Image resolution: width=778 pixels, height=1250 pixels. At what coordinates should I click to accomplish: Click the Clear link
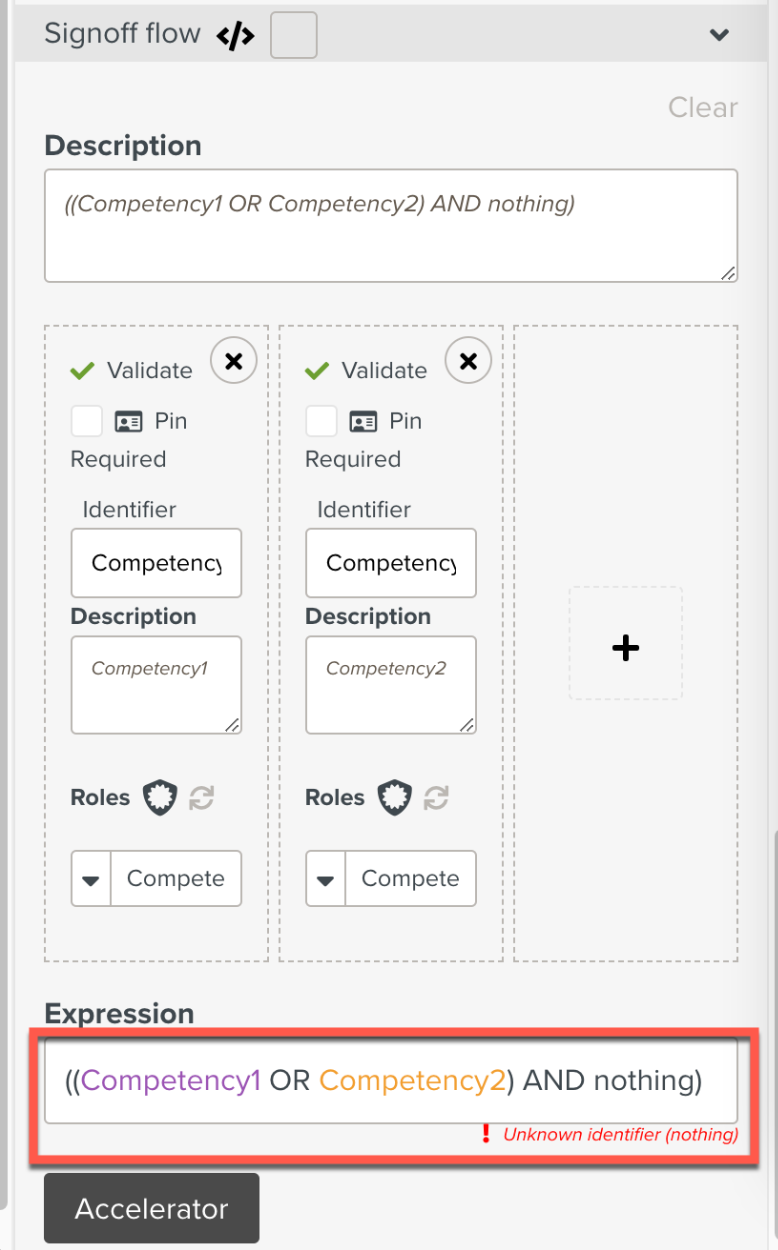703,108
